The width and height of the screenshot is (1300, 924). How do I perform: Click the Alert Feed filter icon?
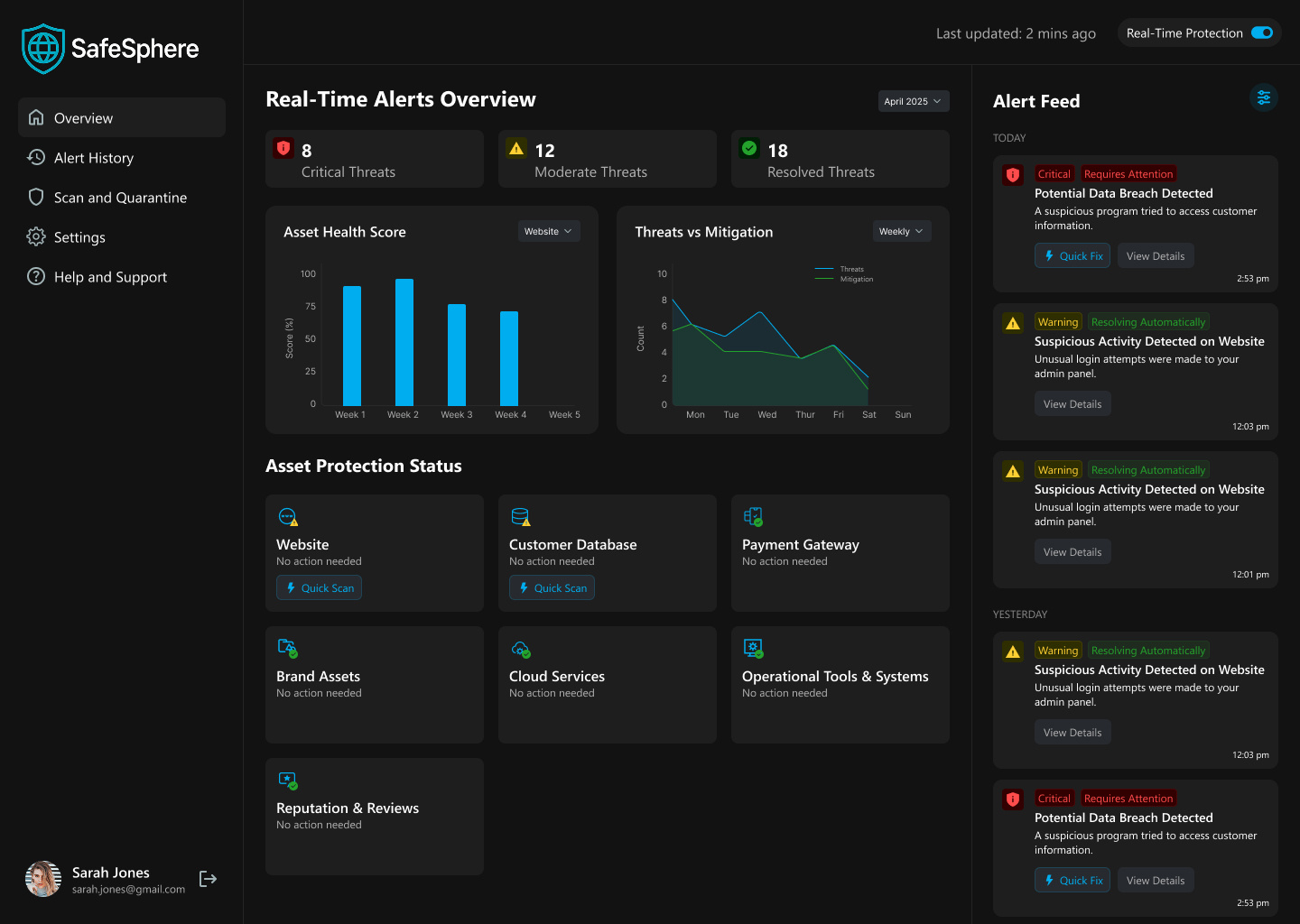[1264, 97]
